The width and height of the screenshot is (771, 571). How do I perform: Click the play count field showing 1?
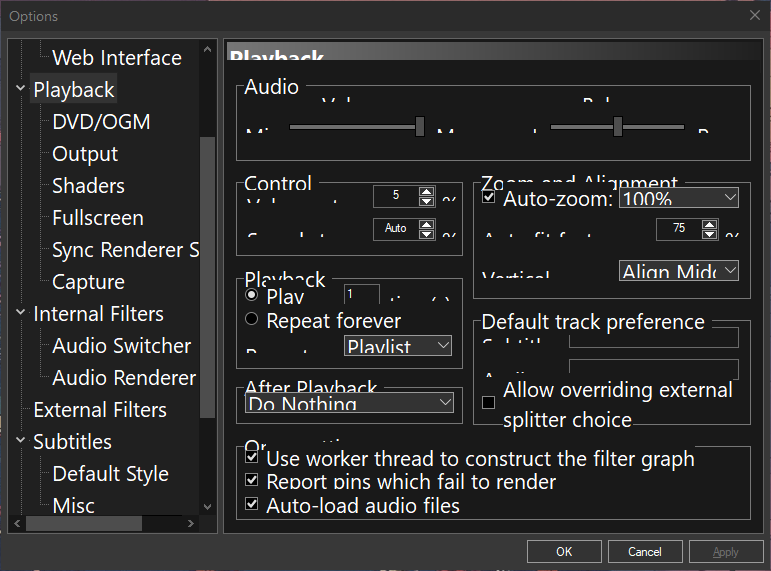(x=362, y=294)
